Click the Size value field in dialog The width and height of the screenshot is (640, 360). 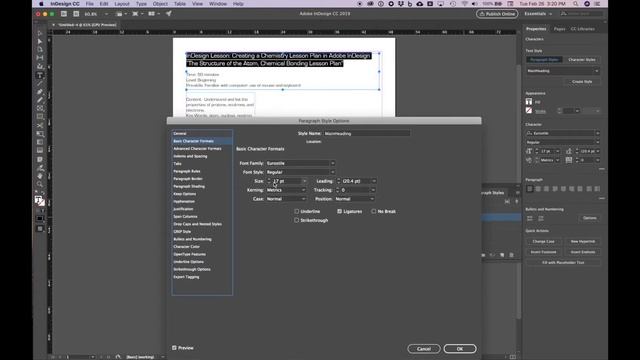coord(287,181)
